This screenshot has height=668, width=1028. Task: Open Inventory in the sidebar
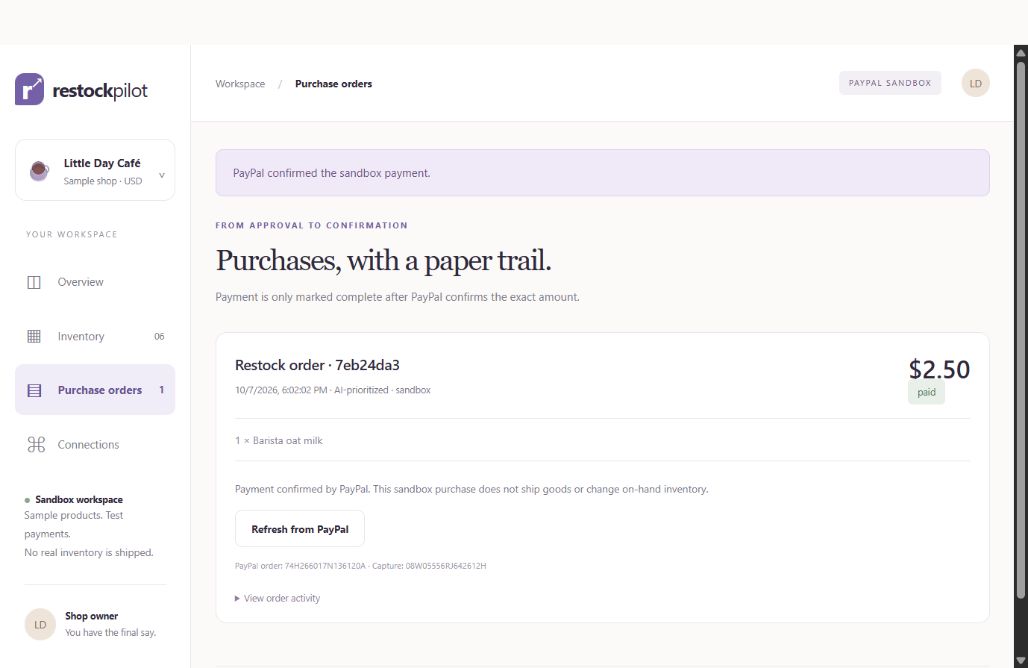95,336
